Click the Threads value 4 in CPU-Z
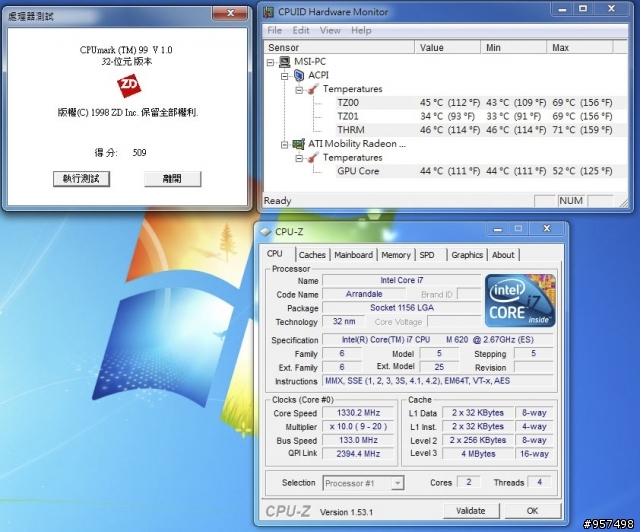 click(x=539, y=482)
